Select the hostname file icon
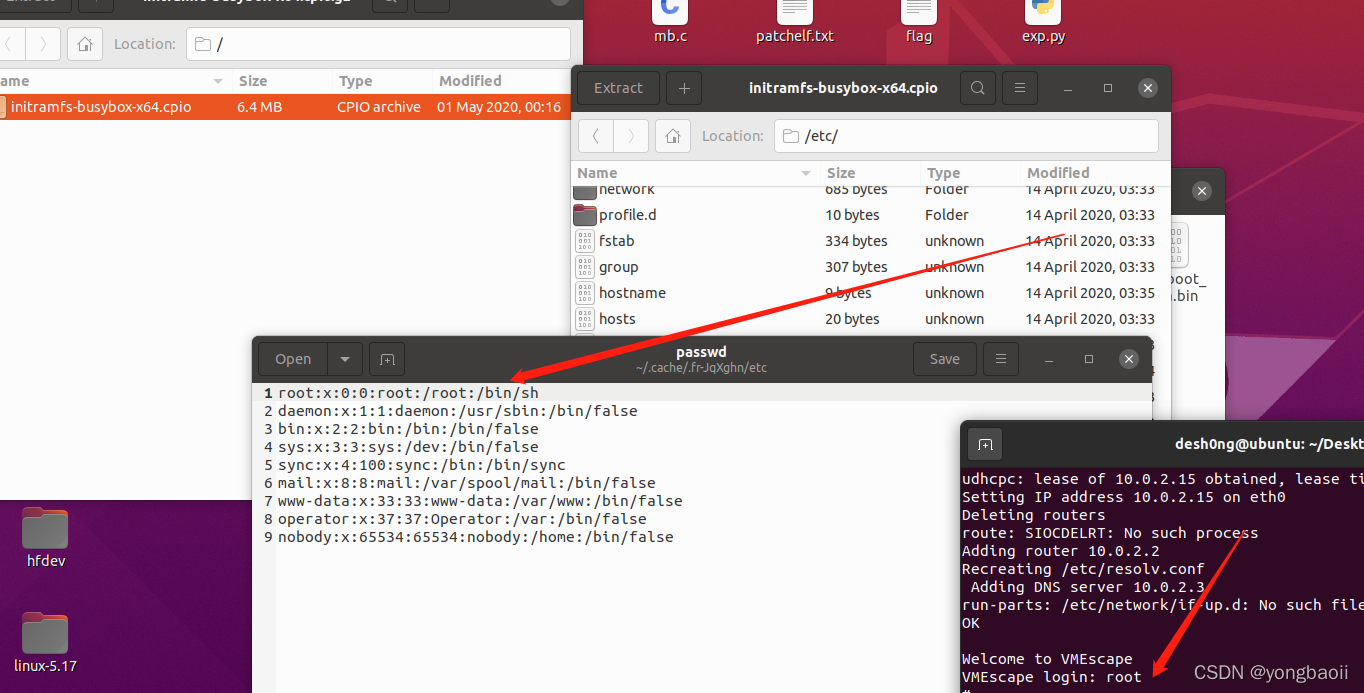 pos(585,293)
